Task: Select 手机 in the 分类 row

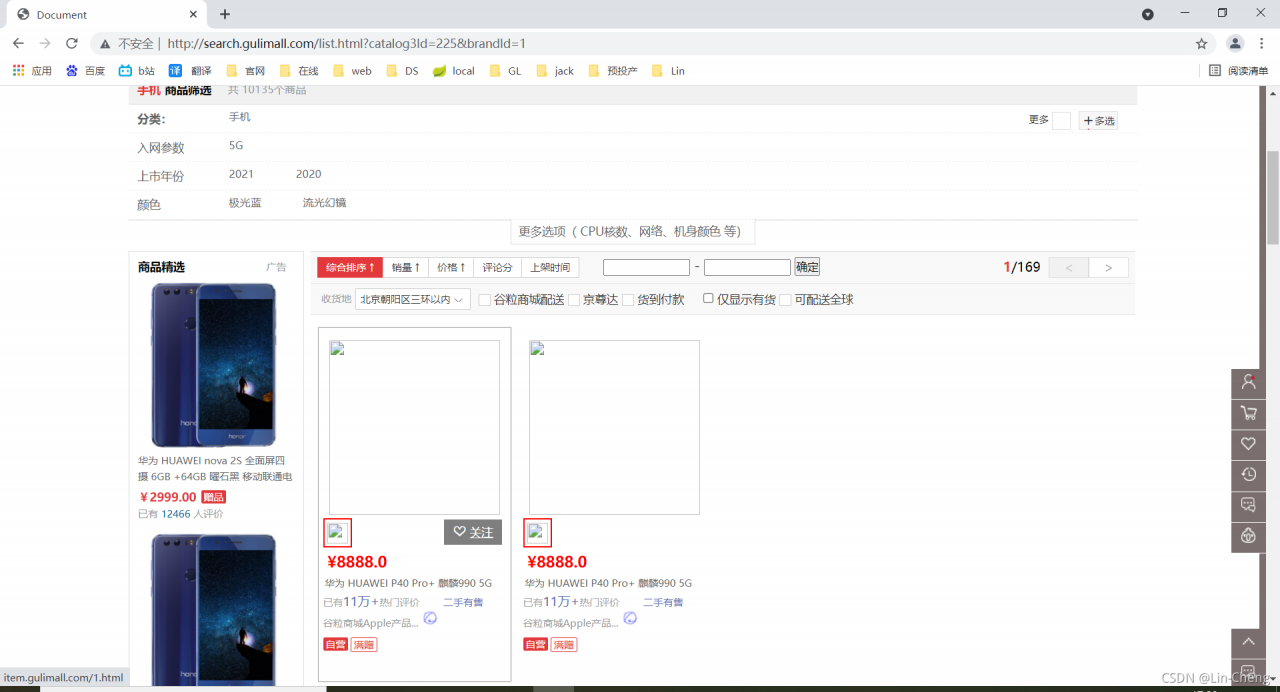Action: [x=239, y=117]
